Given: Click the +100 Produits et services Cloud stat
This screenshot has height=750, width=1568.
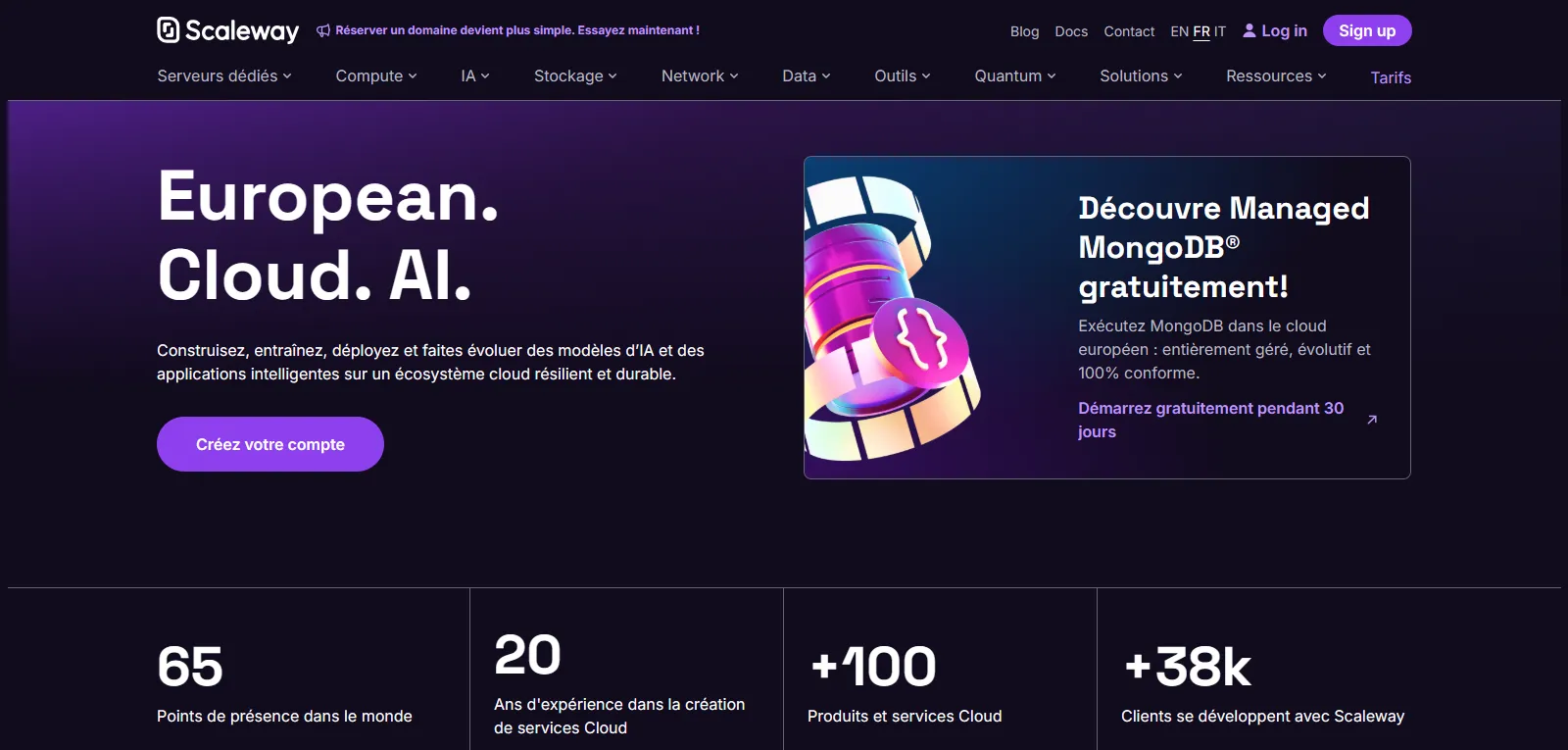Looking at the screenshot, I should coord(905,683).
